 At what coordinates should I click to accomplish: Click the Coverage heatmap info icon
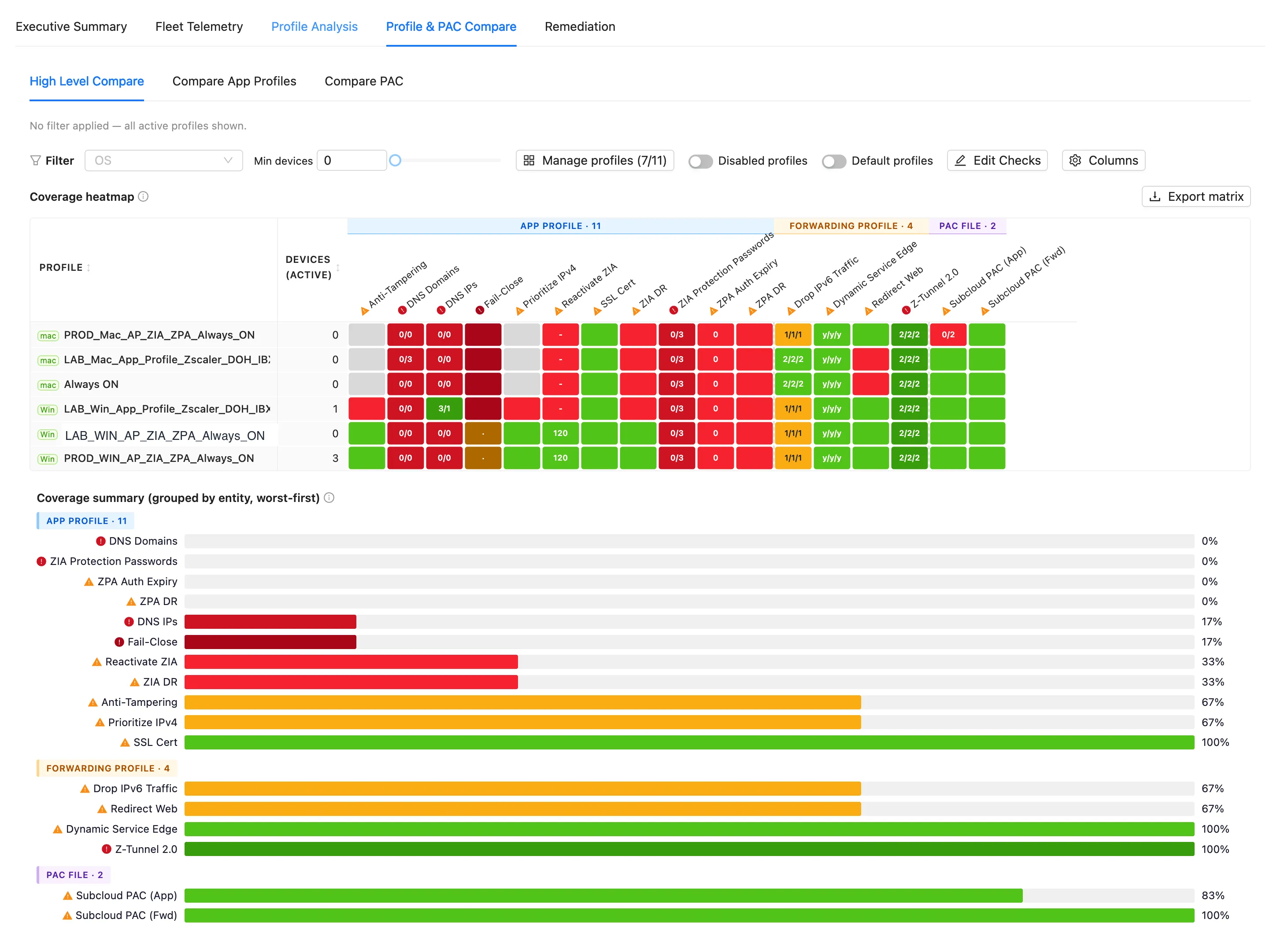(x=143, y=197)
